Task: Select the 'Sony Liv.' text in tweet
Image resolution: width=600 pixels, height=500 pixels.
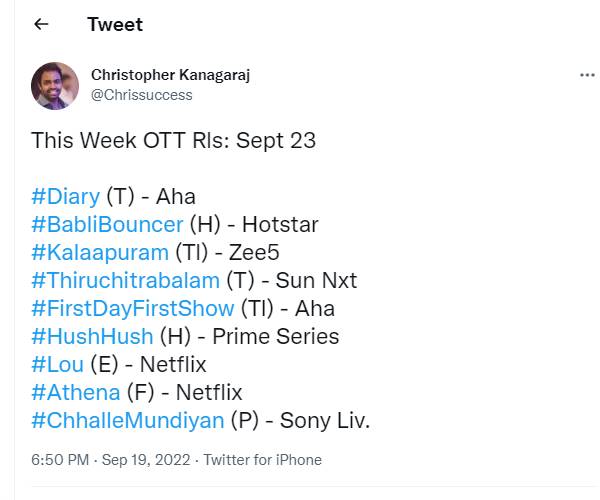Action: (325, 420)
